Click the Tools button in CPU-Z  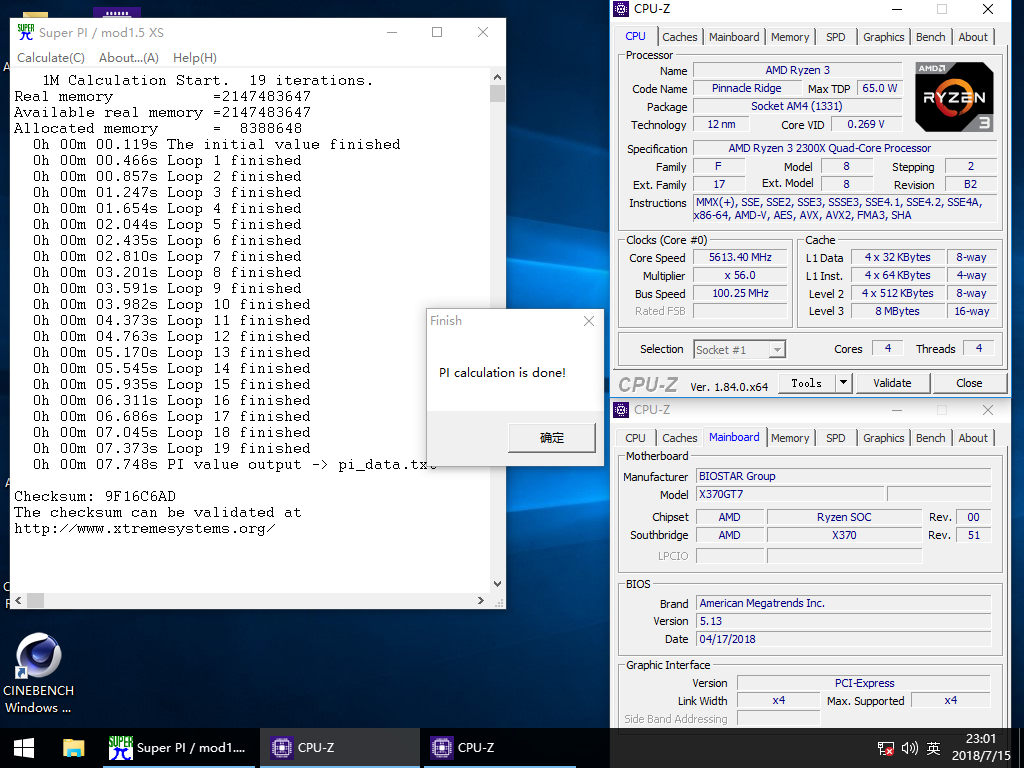(x=807, y=383)
